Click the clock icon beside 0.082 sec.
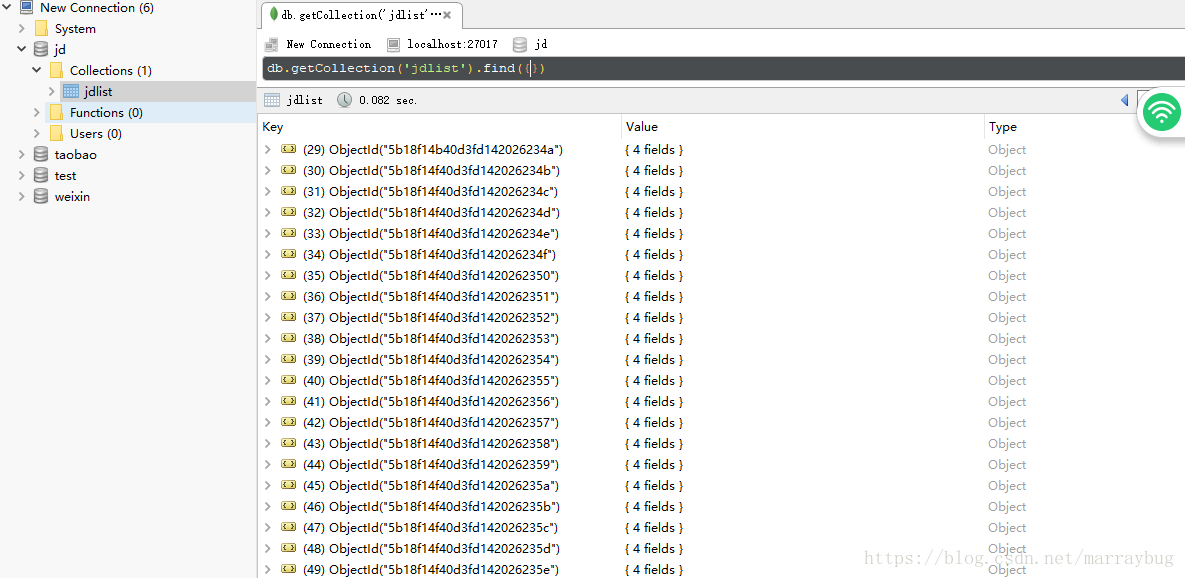The height and width of the screenshot is (578, 1185). tap(345, 100)
